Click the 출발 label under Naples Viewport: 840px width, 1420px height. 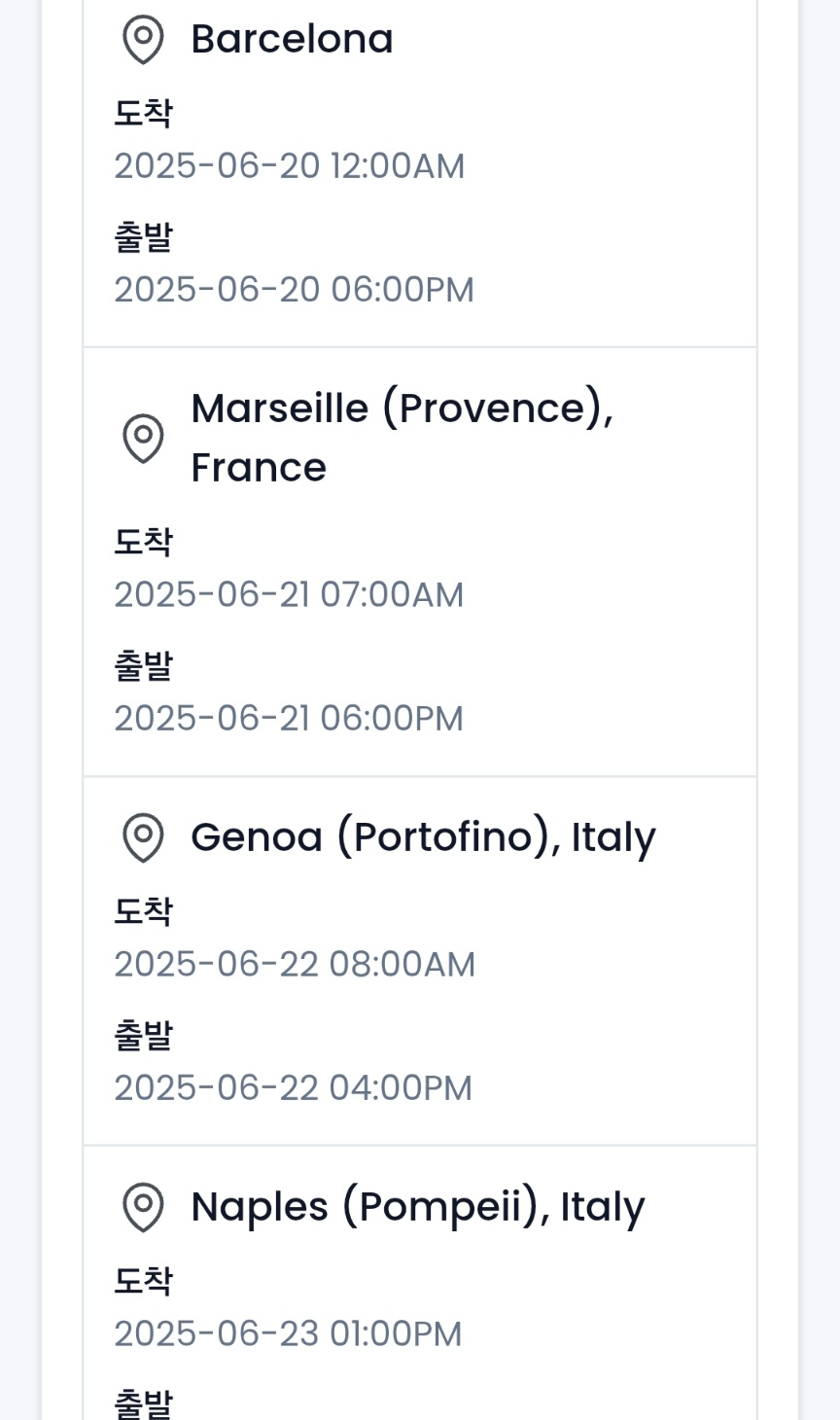[144, 1403]
